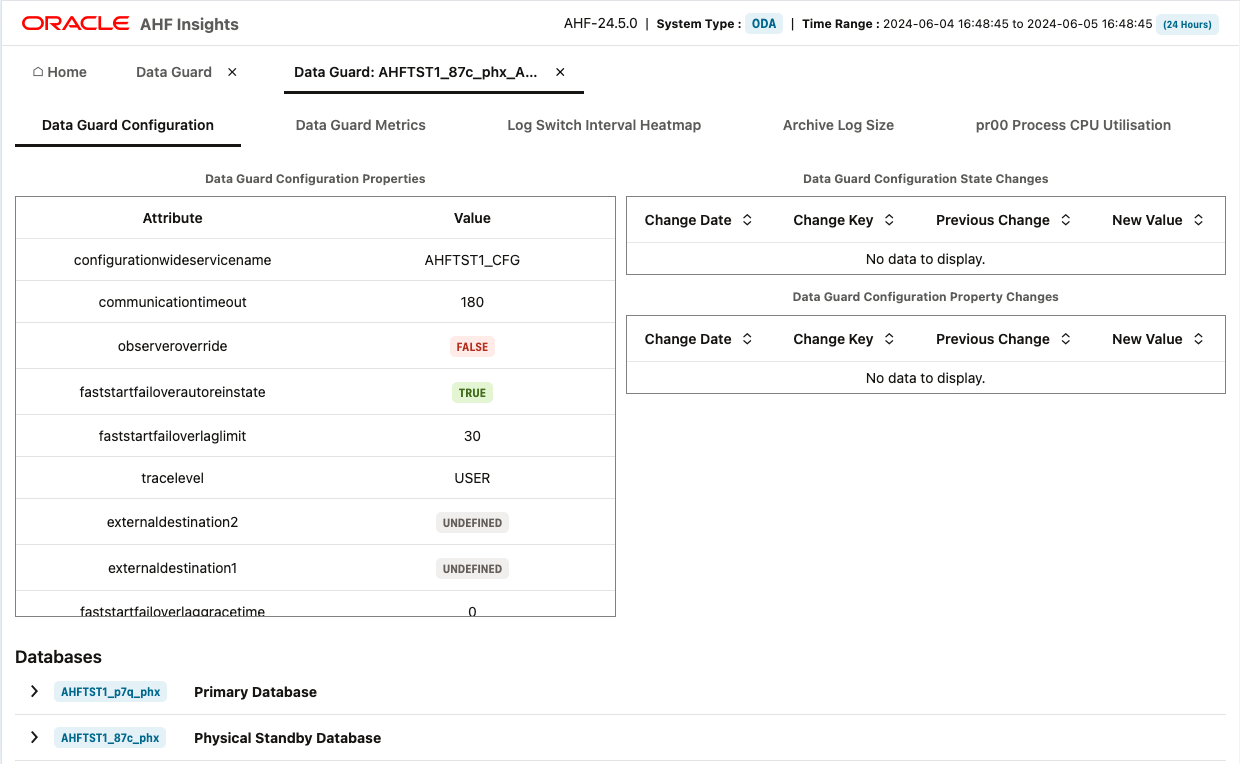1240x764 pixels.
Task: Sort the Change Date column in State Changes
Action: coord(748,219)
